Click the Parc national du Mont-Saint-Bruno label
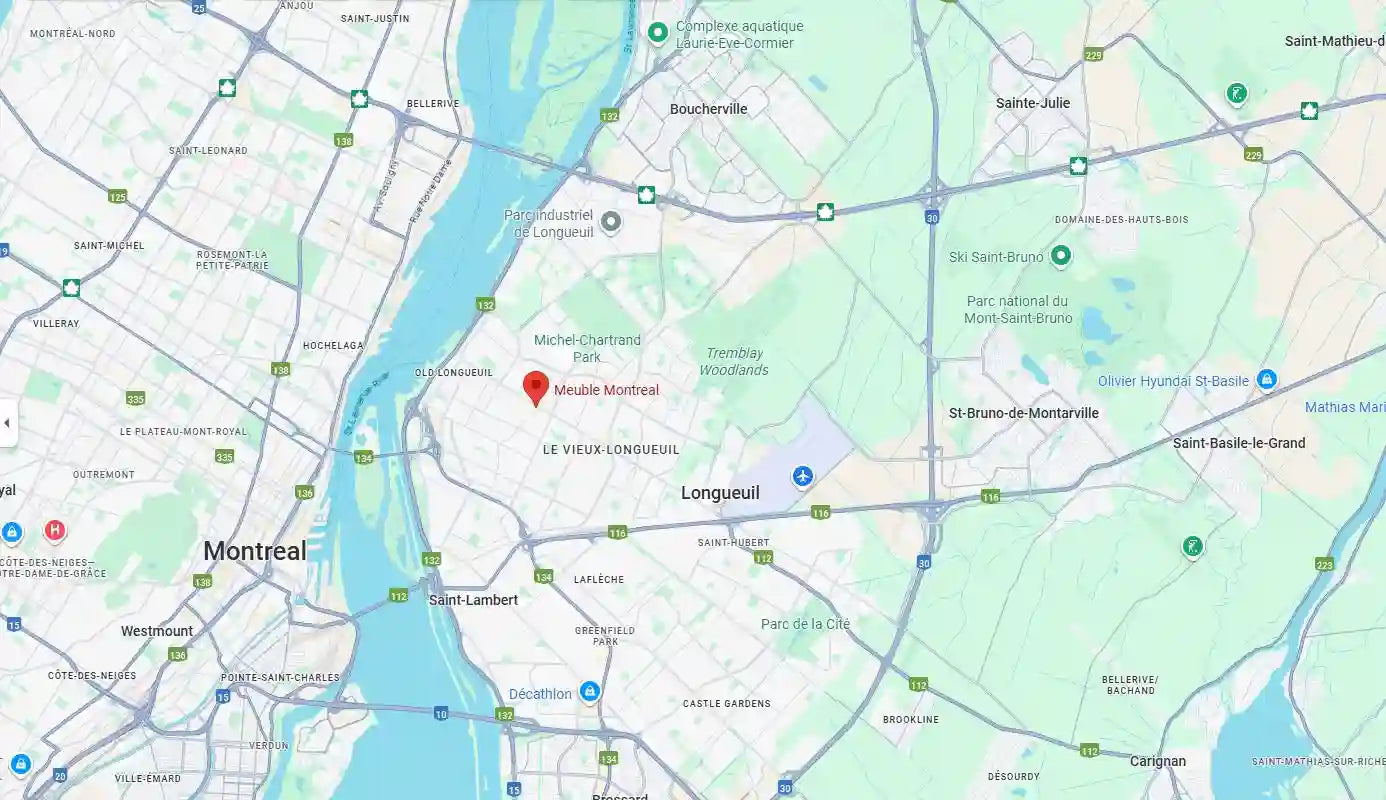Viewport: 1386px width, 800px height. 1018,309
